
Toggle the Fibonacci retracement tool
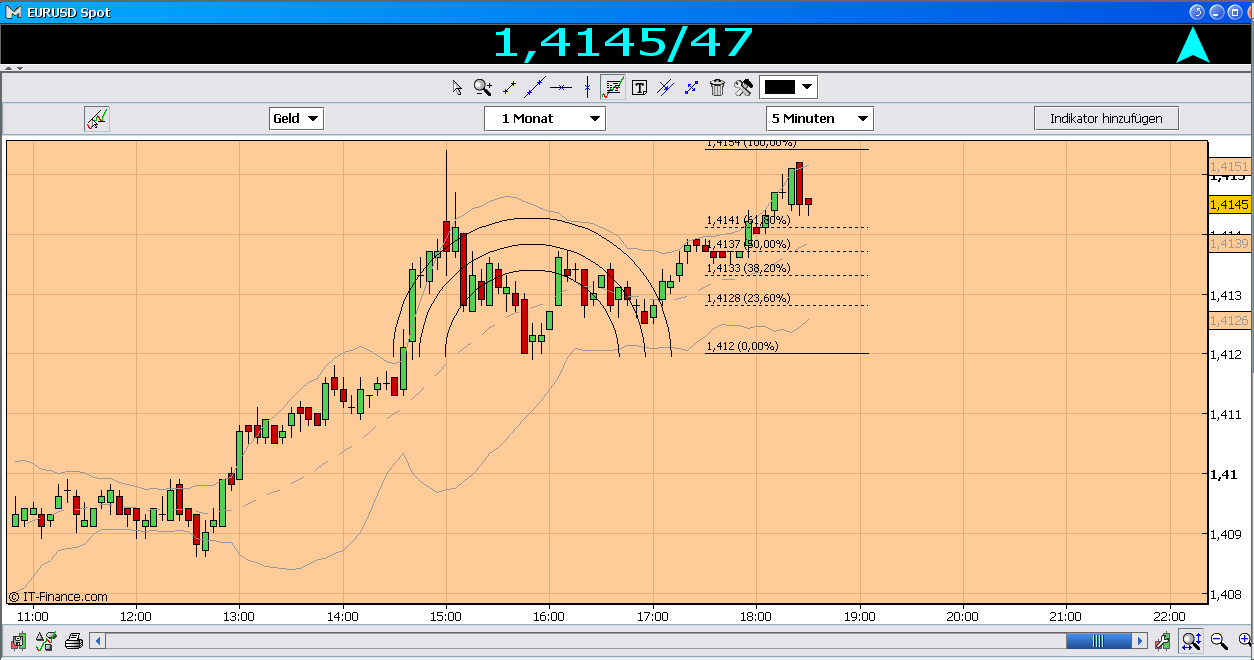coord(613,88)
